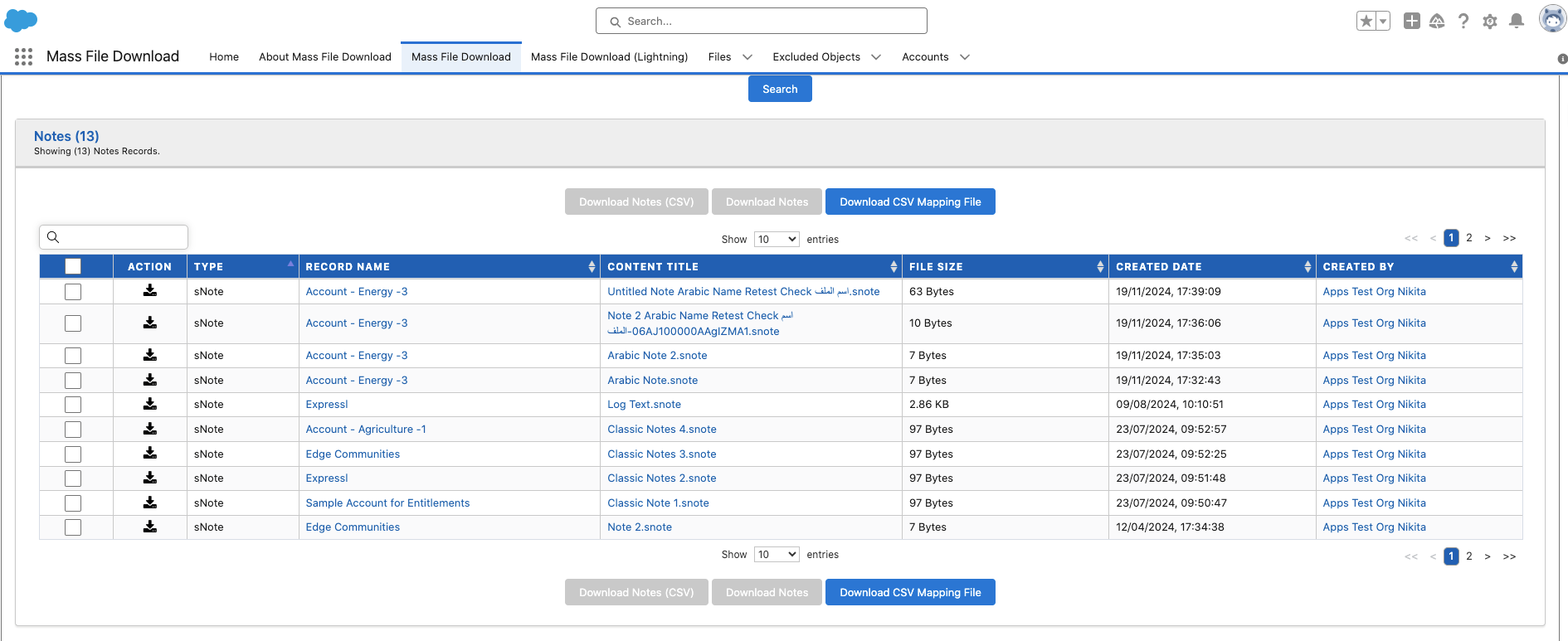
Task: Open the Setup gear icon
Action: 1490,22
